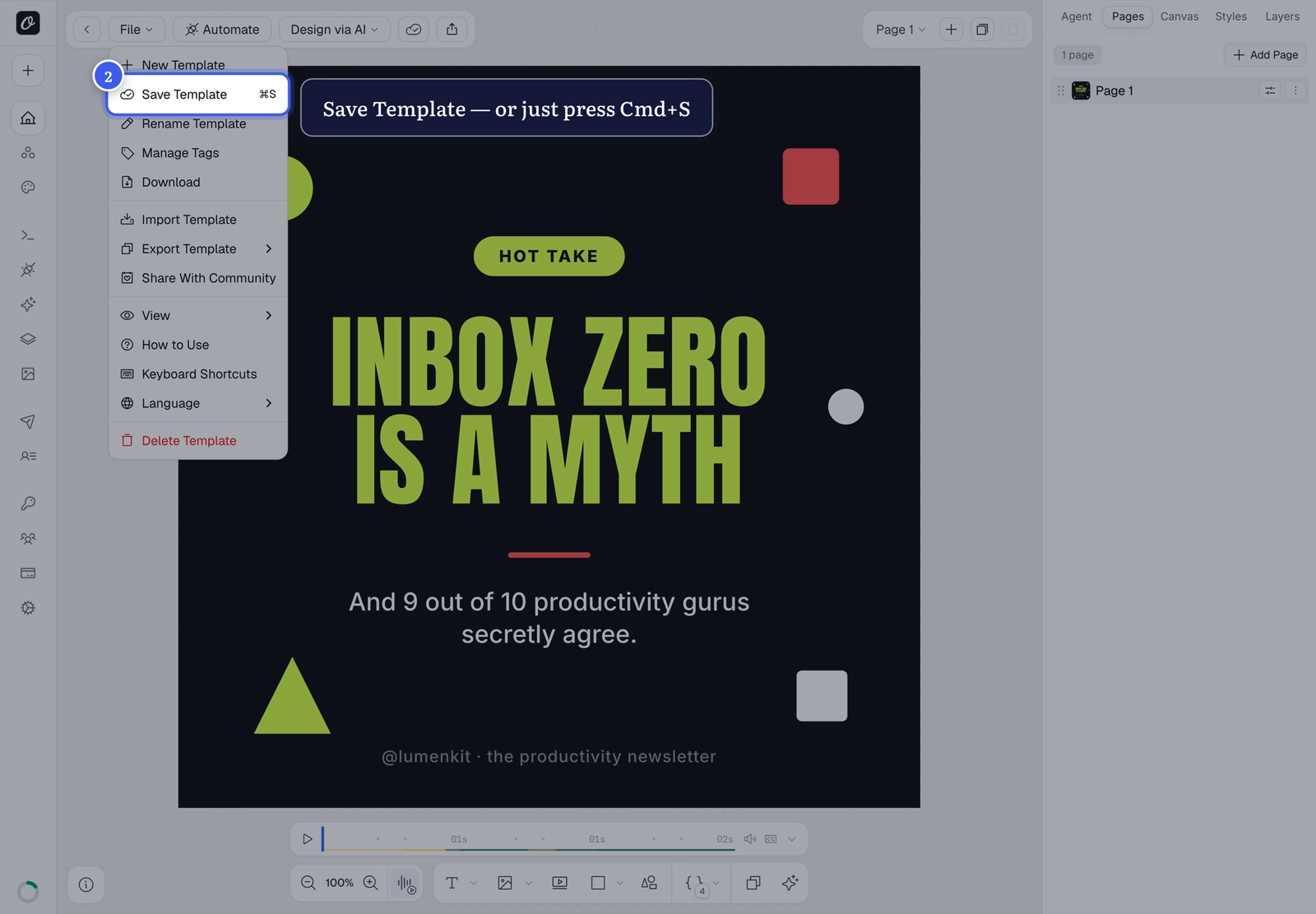Select the rectangle shape tool
The height and width of the screenshot is (914, 1316).
[x=598, y=883]
